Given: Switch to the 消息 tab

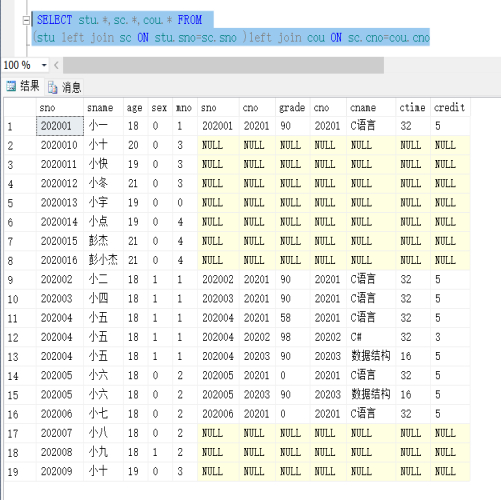Looking at the screenshot, I should point(65,87).
